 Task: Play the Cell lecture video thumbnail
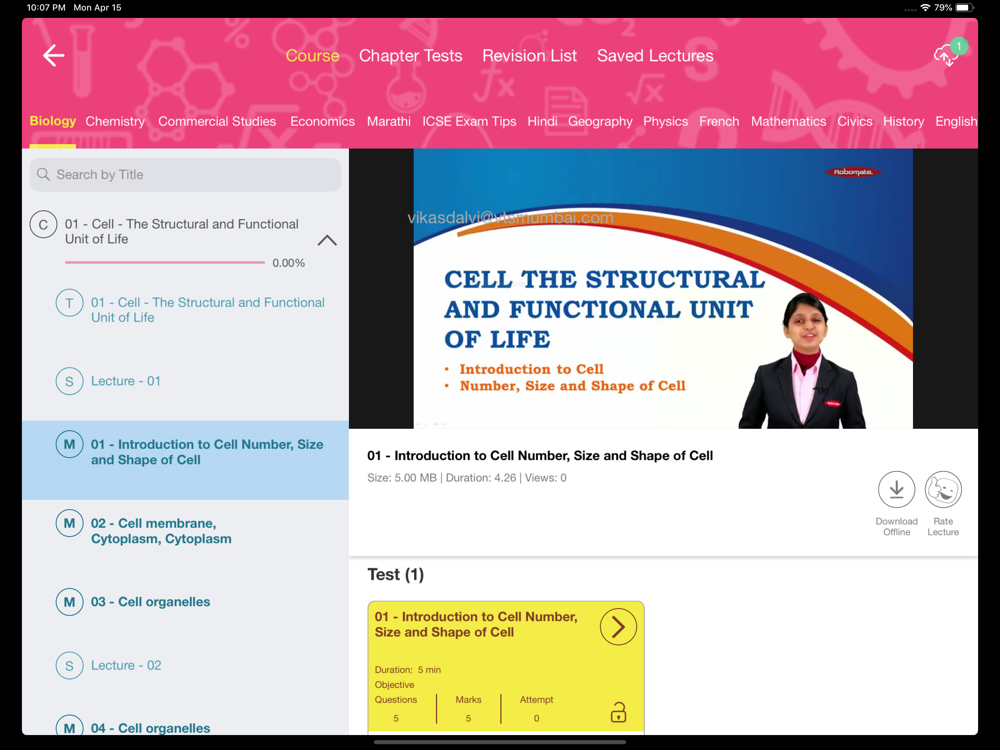tap(662, 289)
